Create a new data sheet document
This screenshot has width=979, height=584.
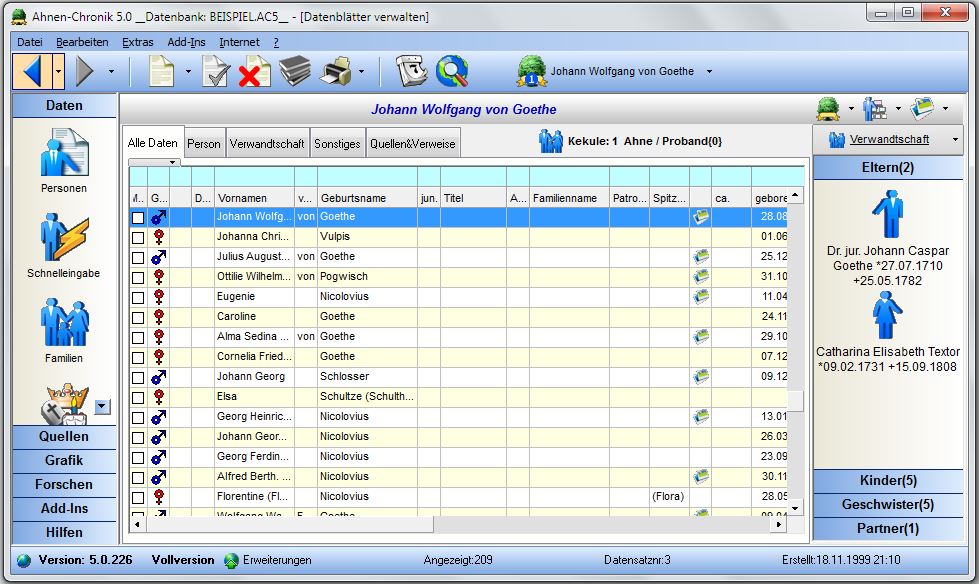point(162,71)
